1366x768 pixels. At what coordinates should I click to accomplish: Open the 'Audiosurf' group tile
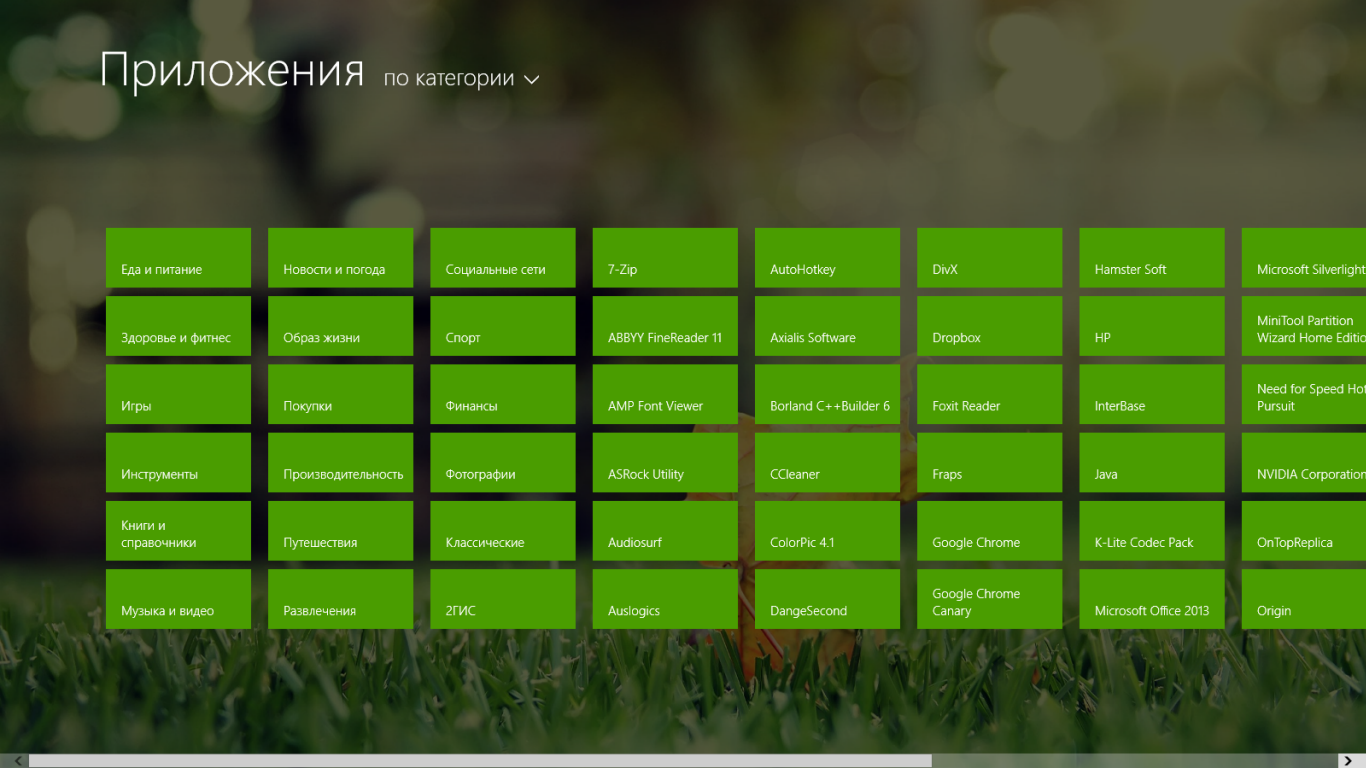click(x=665, y=531)
